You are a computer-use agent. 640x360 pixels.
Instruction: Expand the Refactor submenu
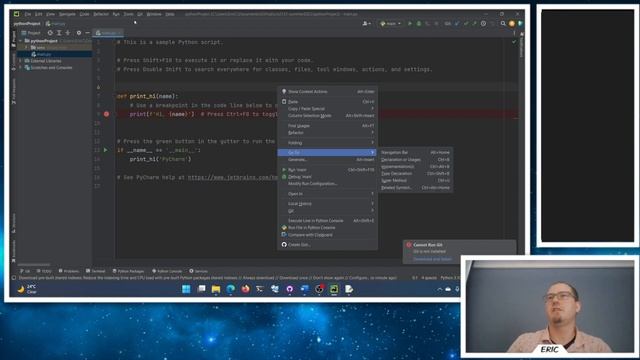coord(327,133)
